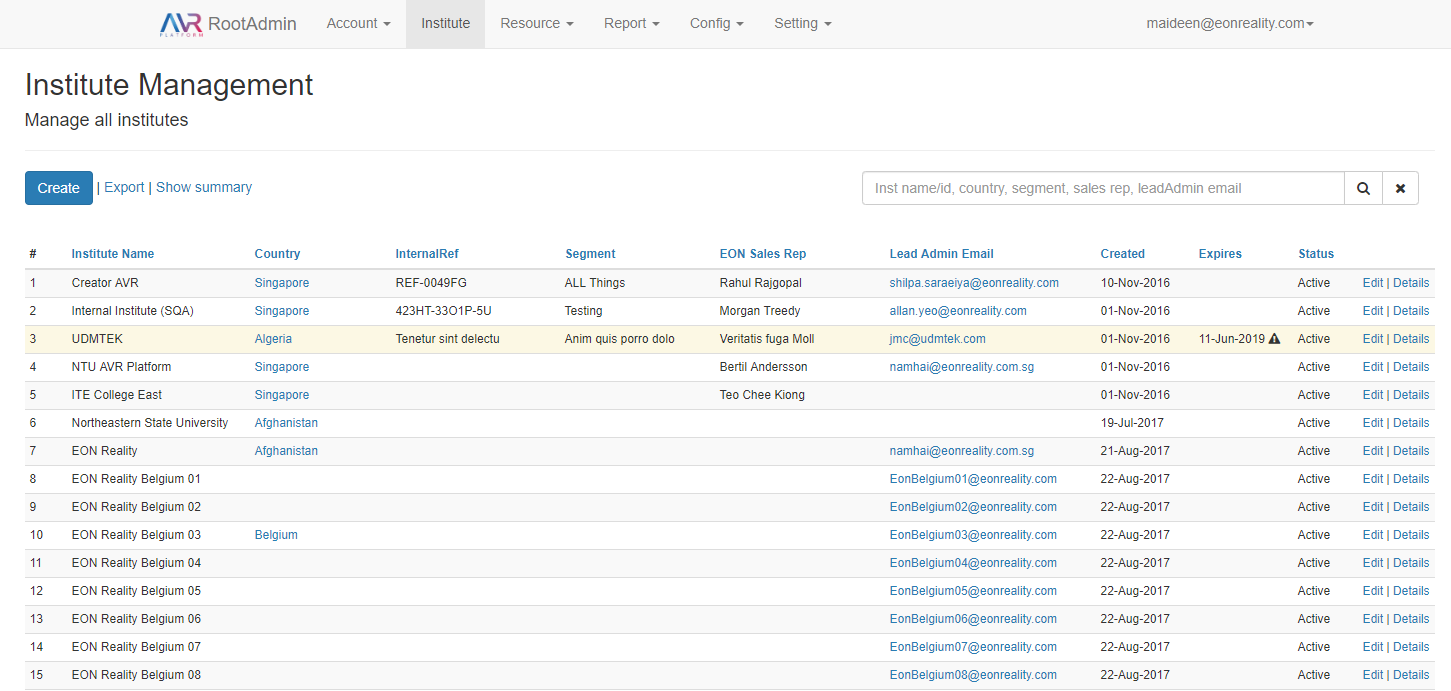
Task: Click the AVR Platform logo
Action: click(181, 24)
